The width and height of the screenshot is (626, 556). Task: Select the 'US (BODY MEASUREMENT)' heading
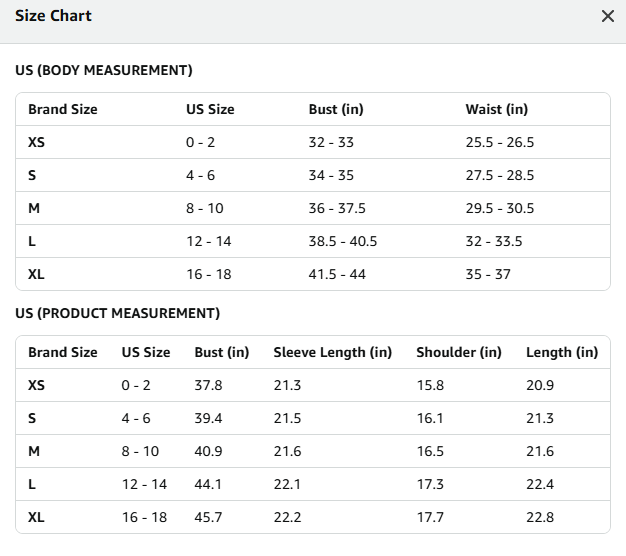104,70
